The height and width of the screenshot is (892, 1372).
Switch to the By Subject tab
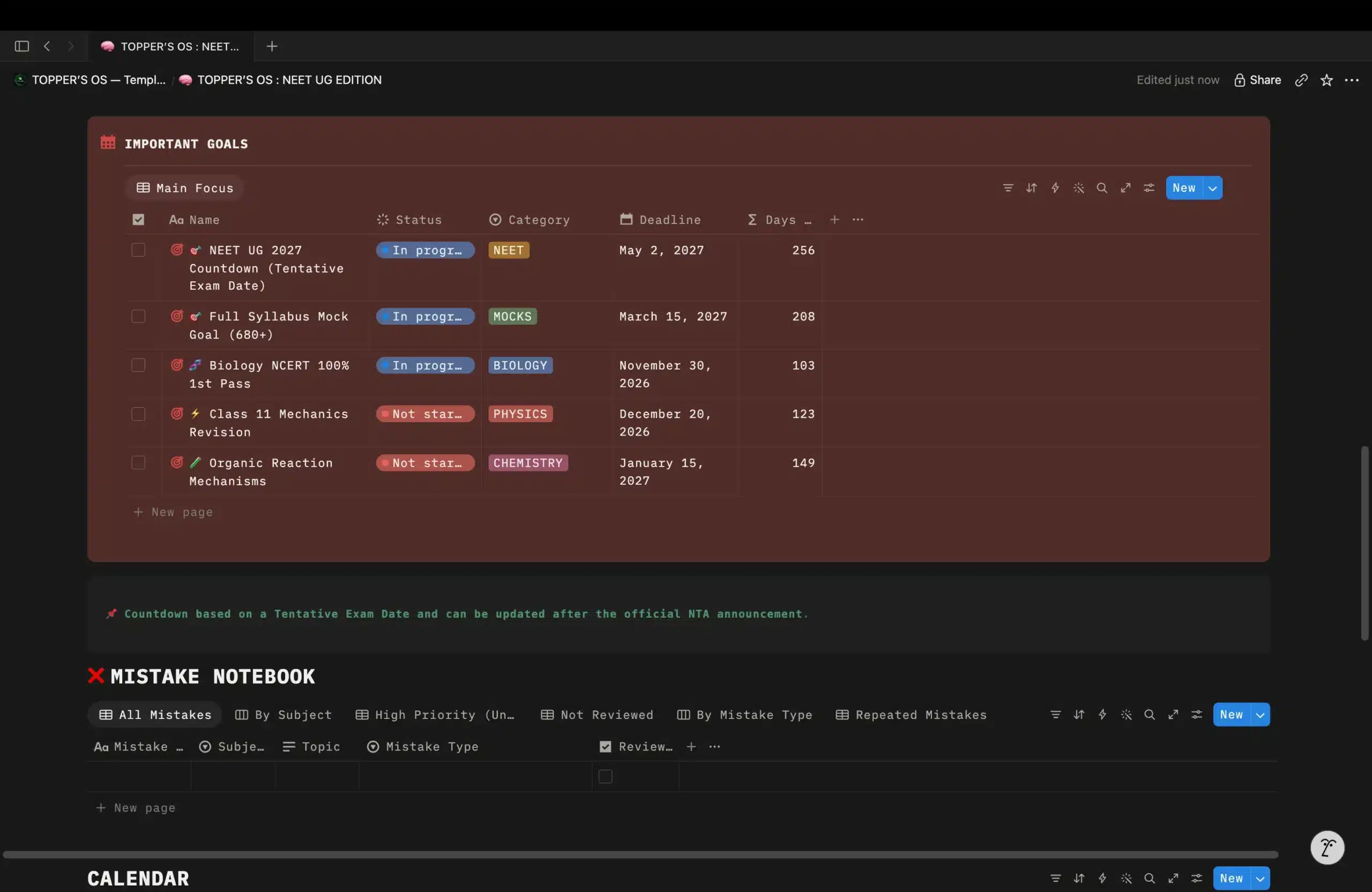284,715
